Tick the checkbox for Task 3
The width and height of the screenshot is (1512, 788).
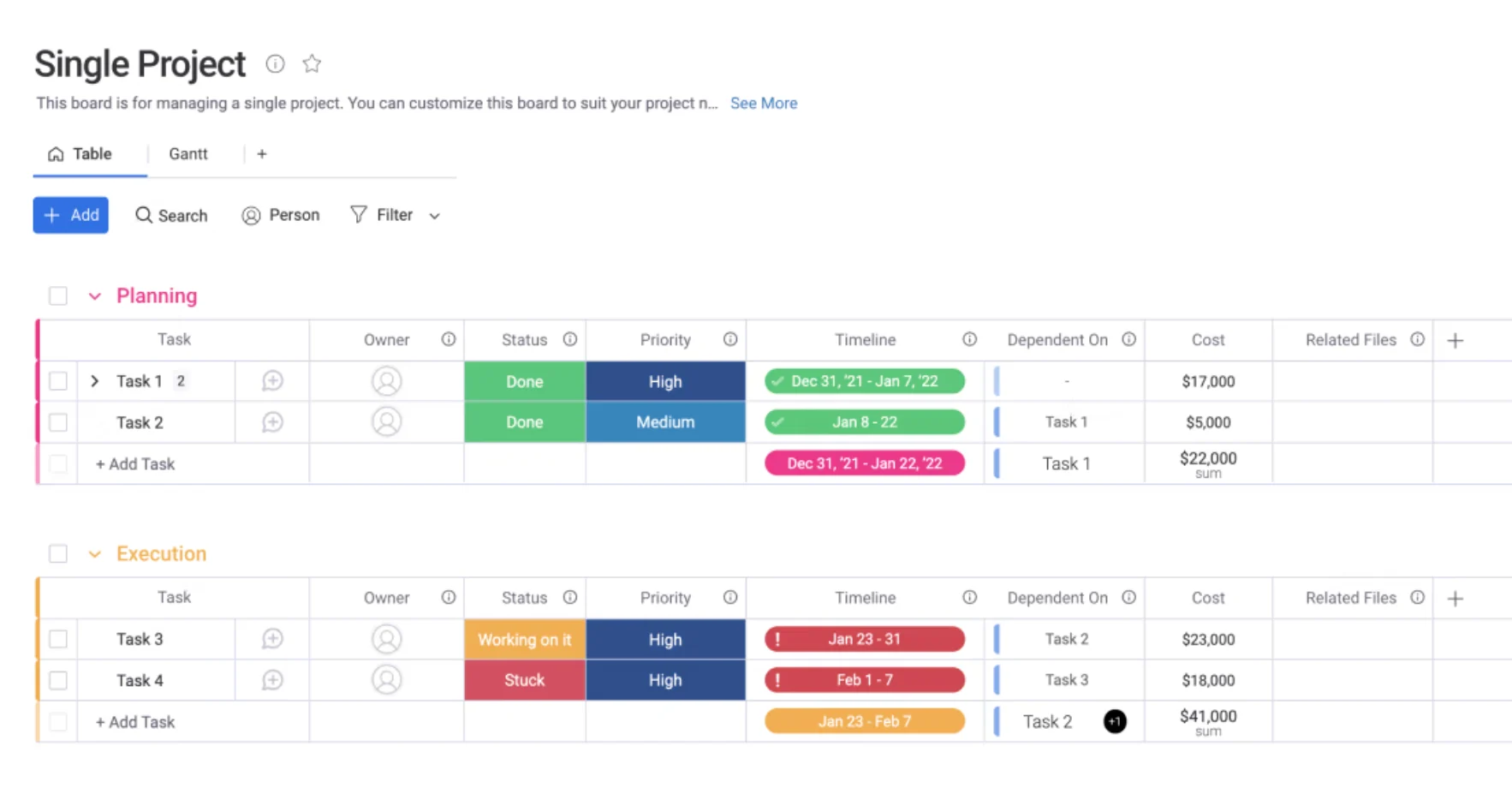(58, 639)
